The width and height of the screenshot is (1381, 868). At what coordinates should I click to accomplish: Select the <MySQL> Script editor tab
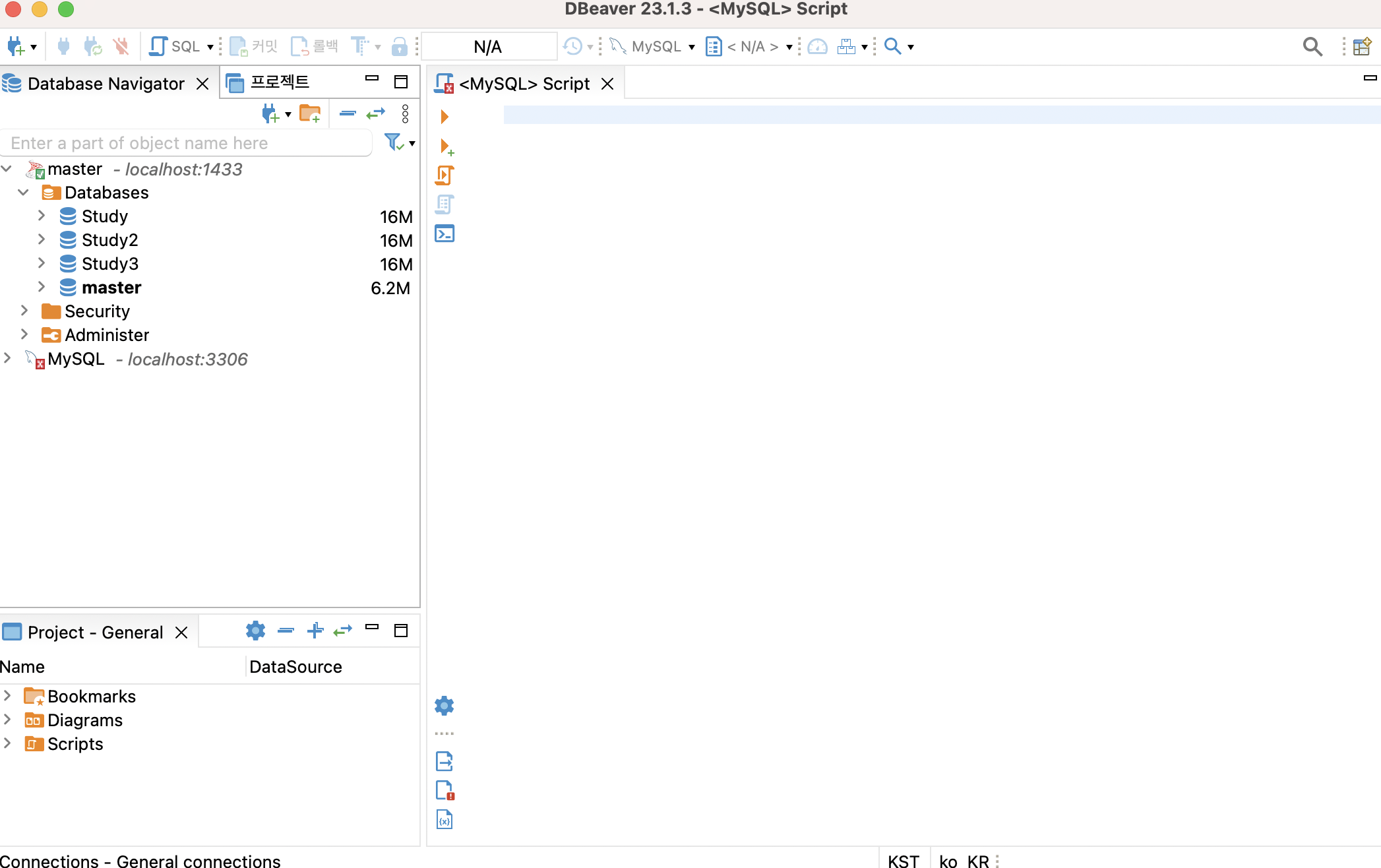tap(524, 84)
